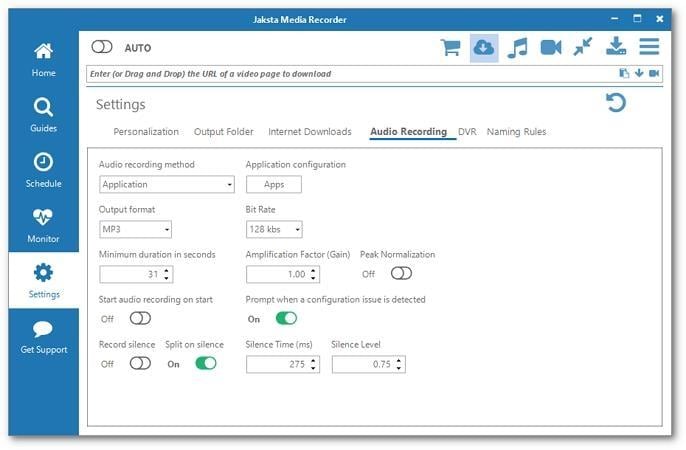Open the Home section in sidebar

[x=43, y=60]
